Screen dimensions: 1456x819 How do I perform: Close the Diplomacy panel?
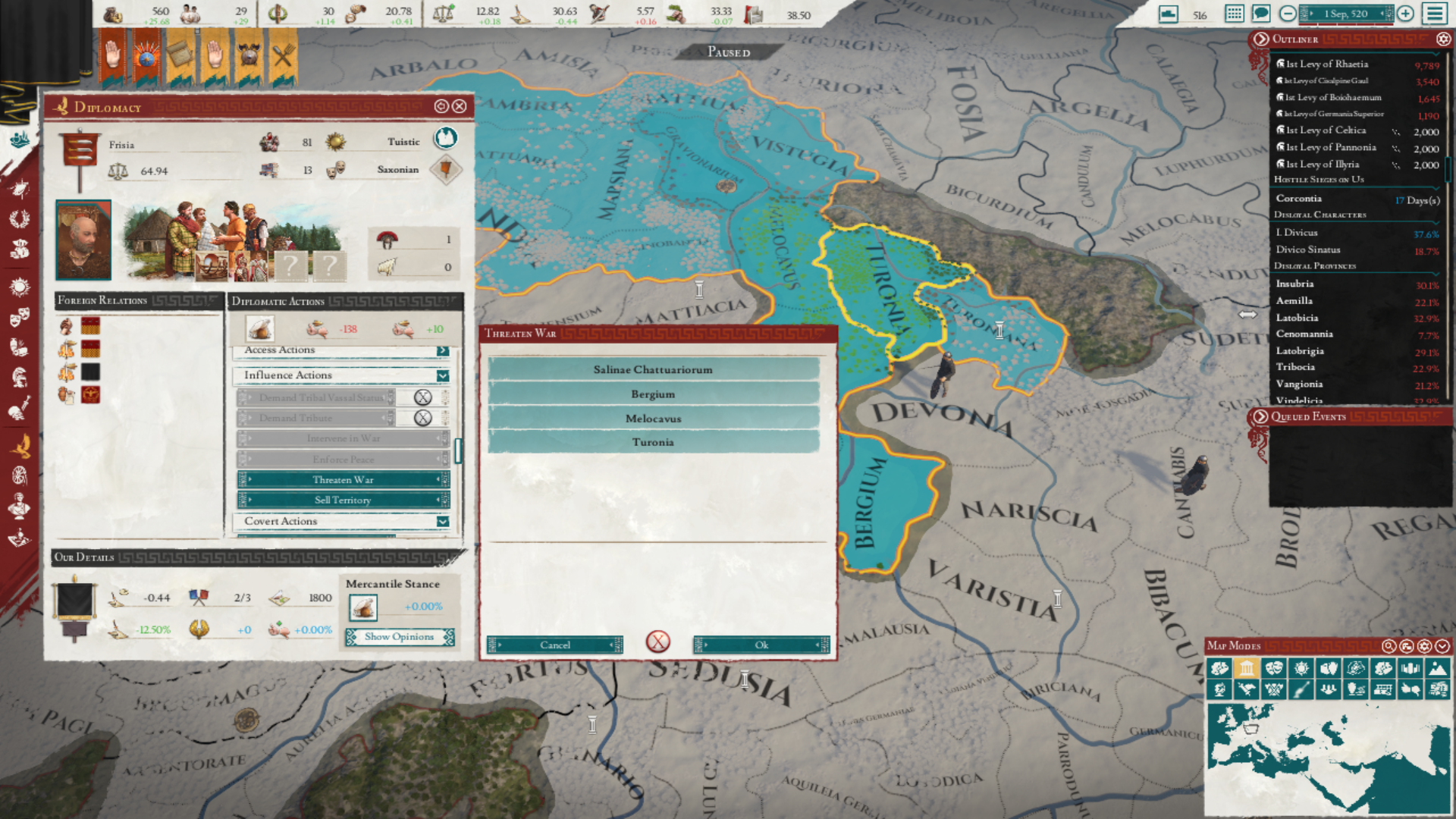click(x=460, y=106)
